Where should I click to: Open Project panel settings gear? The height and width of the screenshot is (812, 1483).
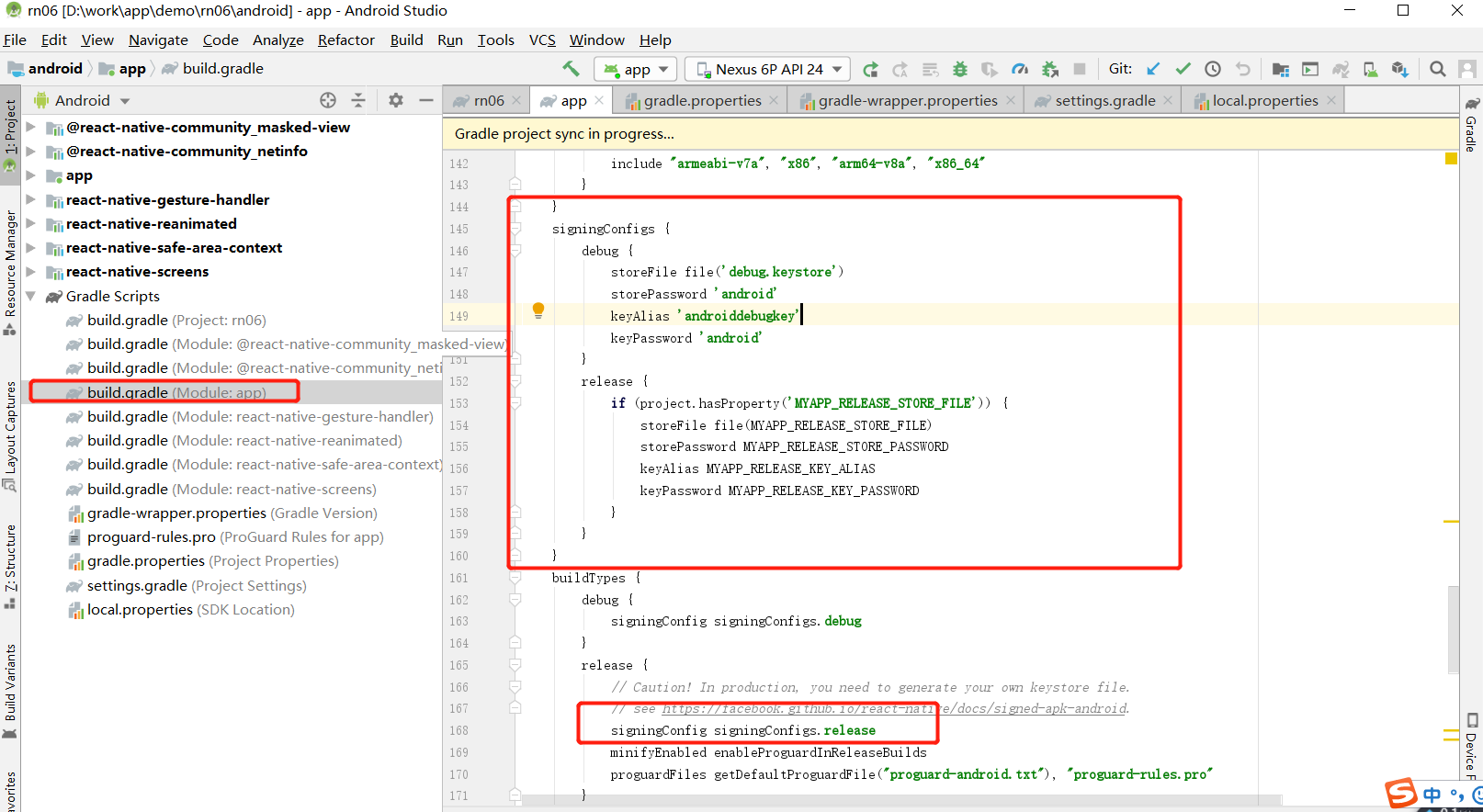[396, 100]
